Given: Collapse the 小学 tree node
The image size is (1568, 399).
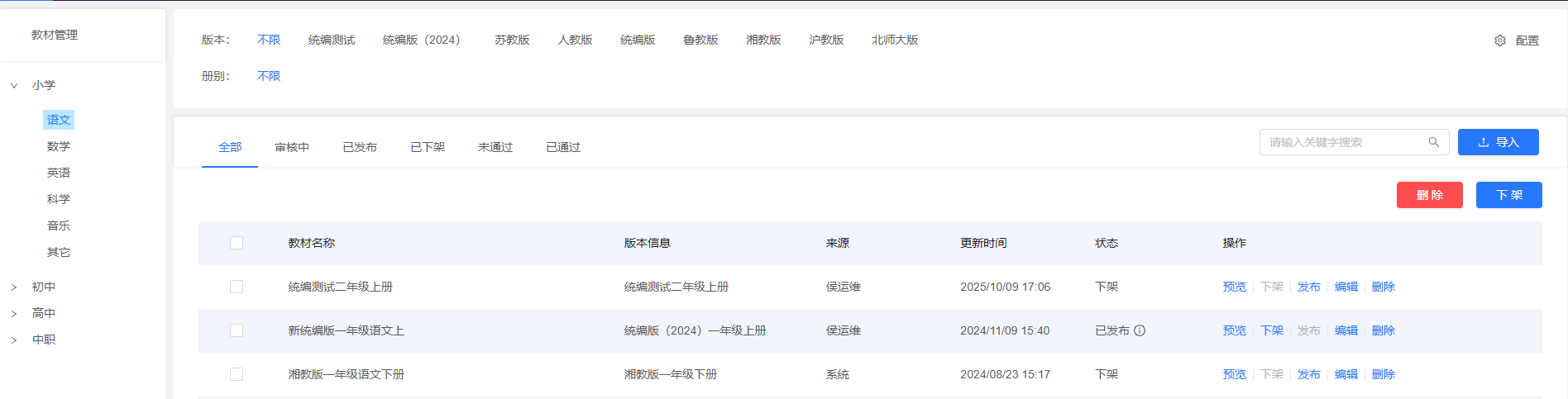Looking at the screenshot, I should tap(14, 85).
